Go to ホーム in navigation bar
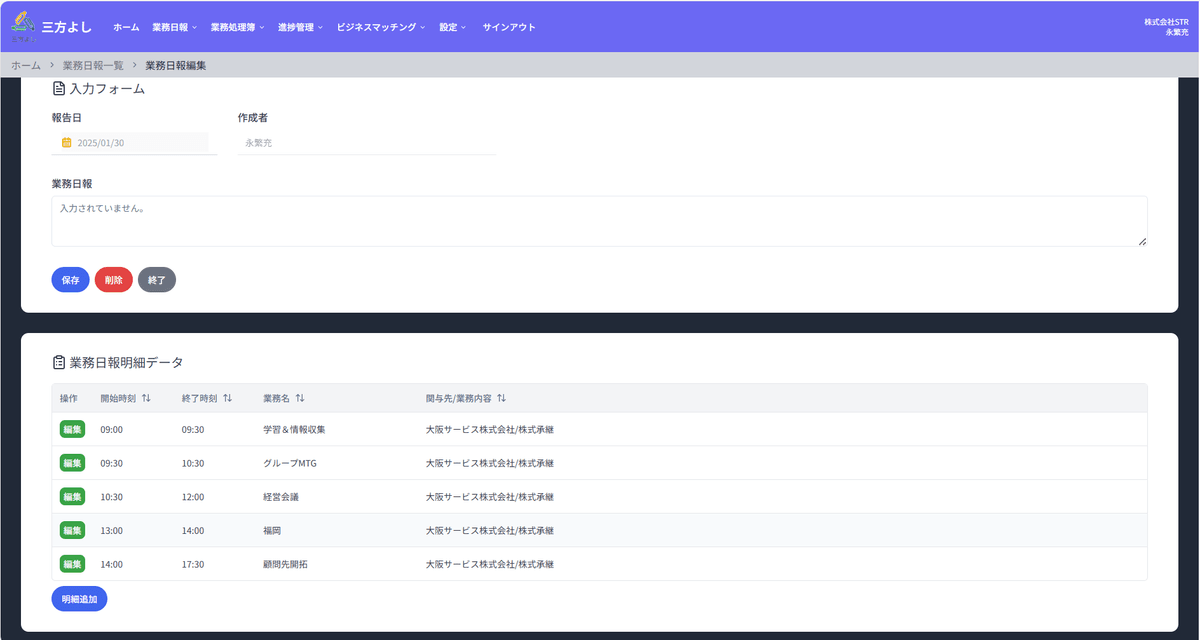Screen dimensions: 1200x640 [x=126, y=27]
